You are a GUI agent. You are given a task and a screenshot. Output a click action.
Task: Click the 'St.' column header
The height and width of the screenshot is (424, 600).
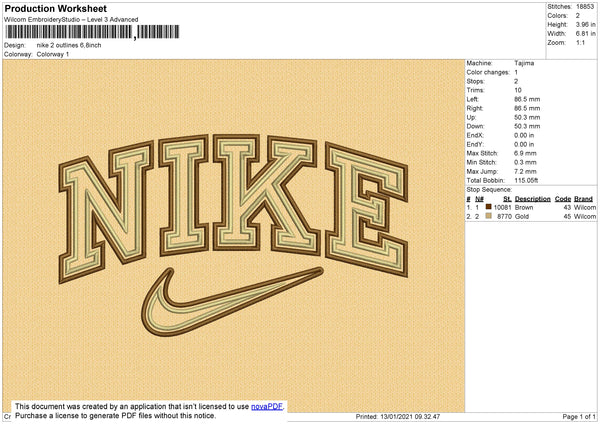tap(507, 199)
